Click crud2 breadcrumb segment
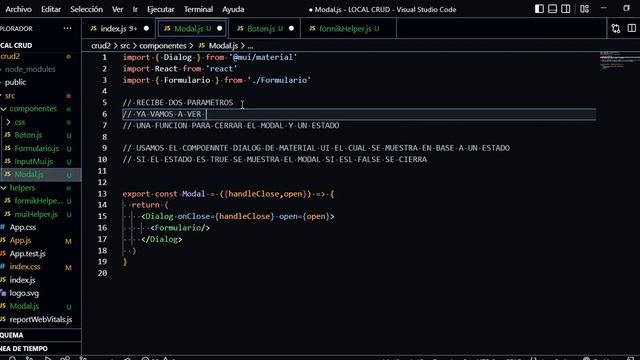The height and width of the screenshot is (360, 640). pos(101,46)
